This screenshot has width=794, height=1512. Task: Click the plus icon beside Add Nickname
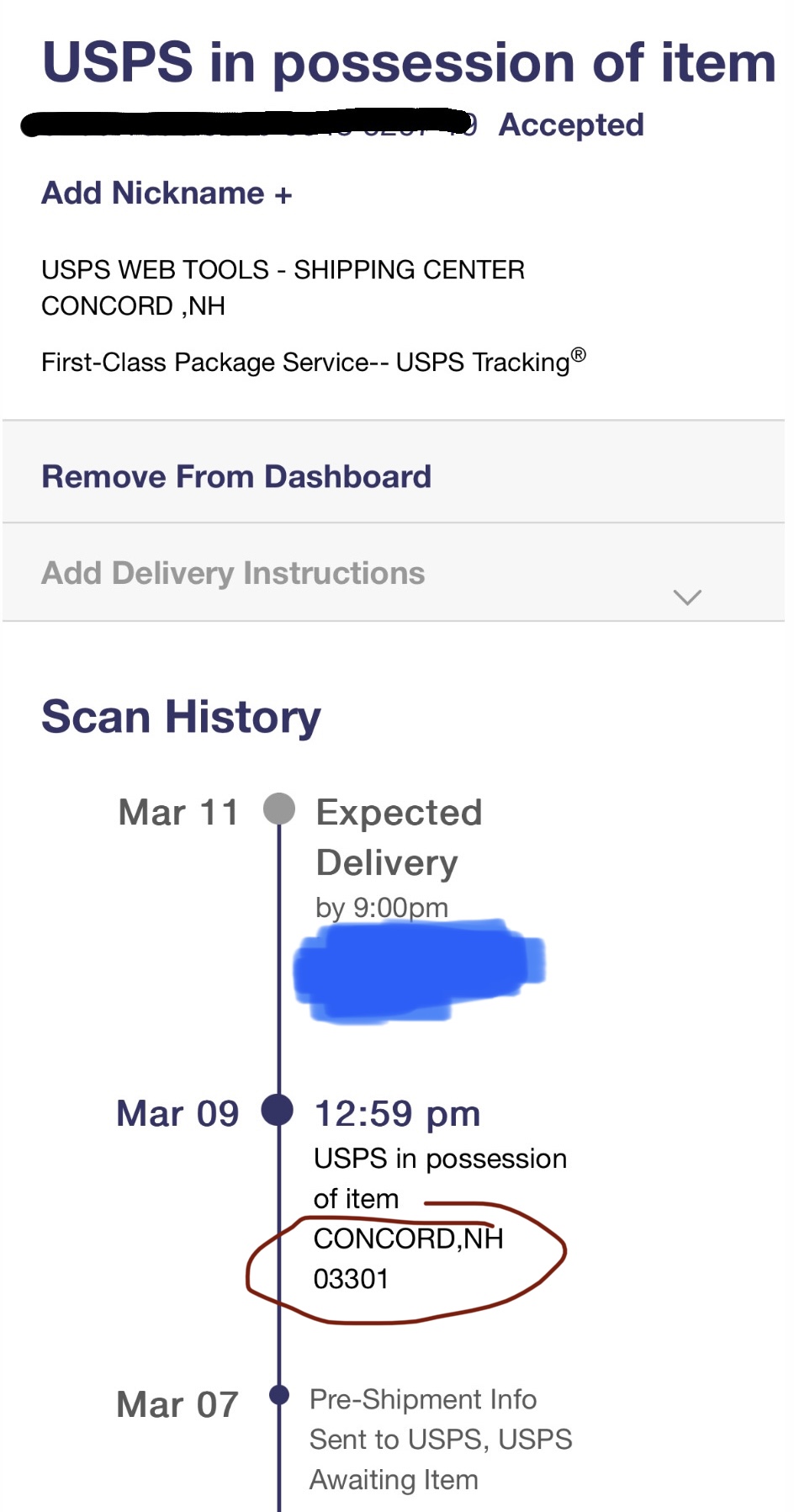point(283,196)
